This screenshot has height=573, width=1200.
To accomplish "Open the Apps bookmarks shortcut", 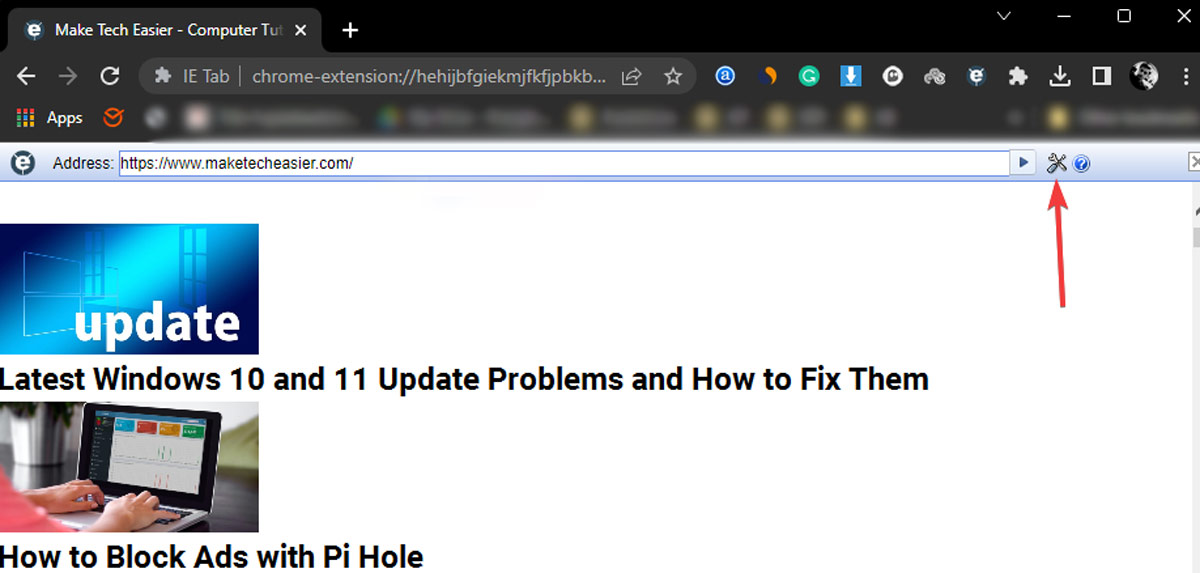I will click(x=49, y=118).
